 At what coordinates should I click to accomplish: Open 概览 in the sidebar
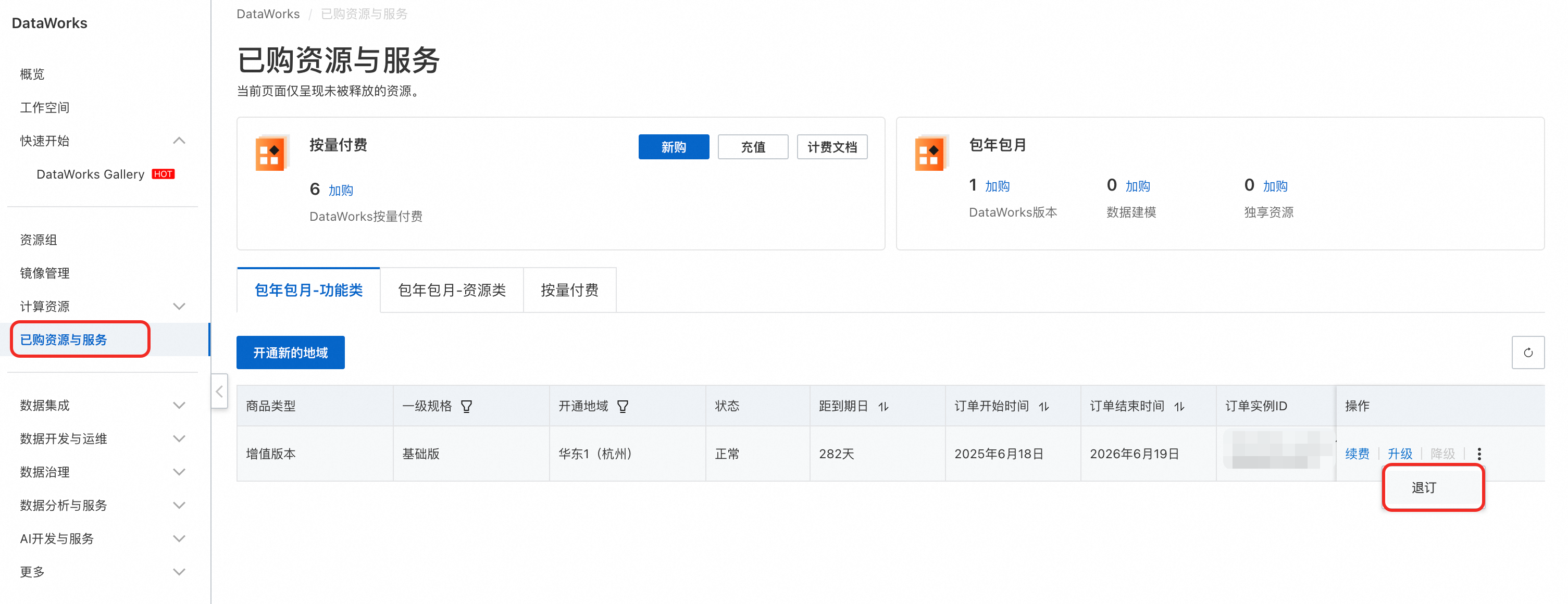click(x=32, y=74)
